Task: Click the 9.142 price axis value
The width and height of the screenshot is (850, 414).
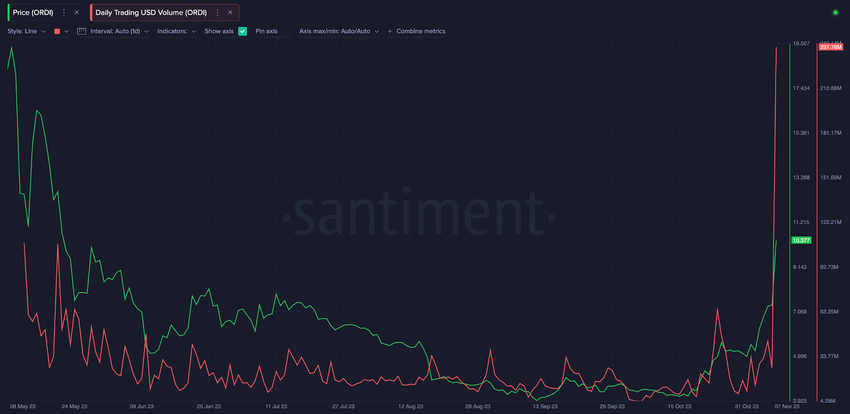Action: (801, 267)
